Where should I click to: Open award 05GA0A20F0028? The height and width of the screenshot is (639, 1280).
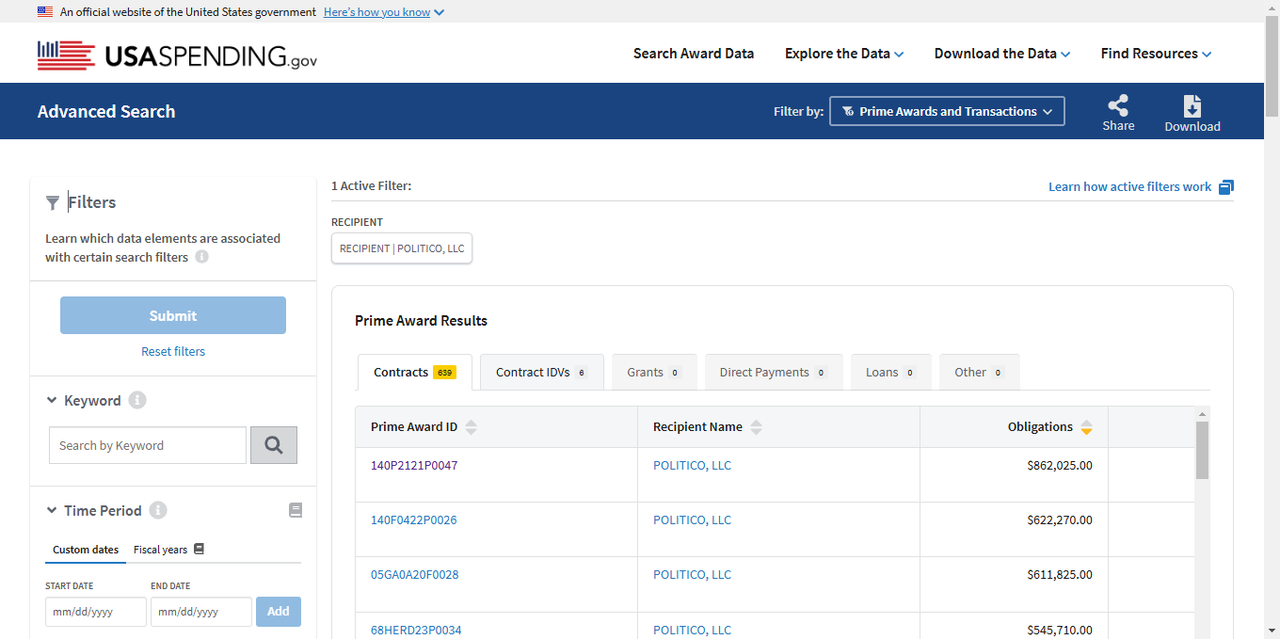415,575
